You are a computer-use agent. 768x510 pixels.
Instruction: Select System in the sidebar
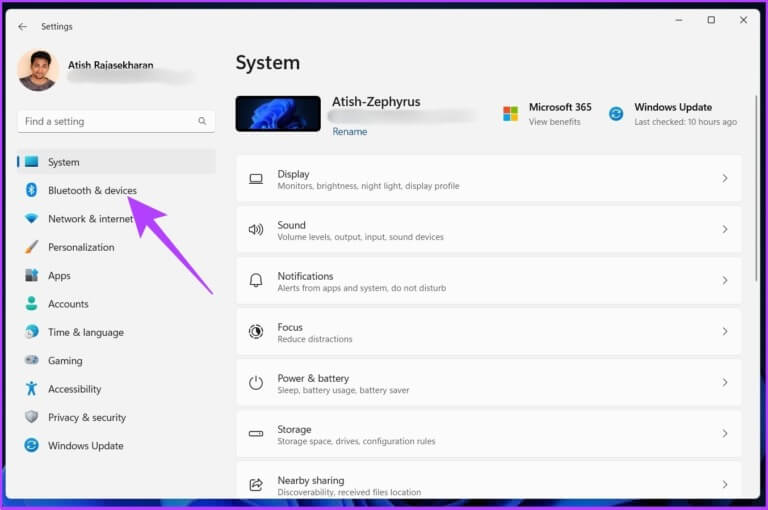[117, 162]
